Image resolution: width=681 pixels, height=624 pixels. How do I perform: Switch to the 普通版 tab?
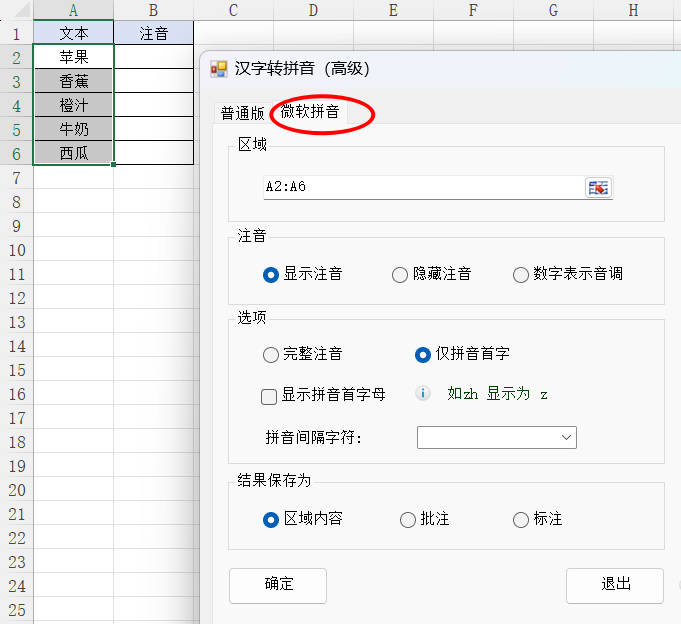tap(242, 113)
